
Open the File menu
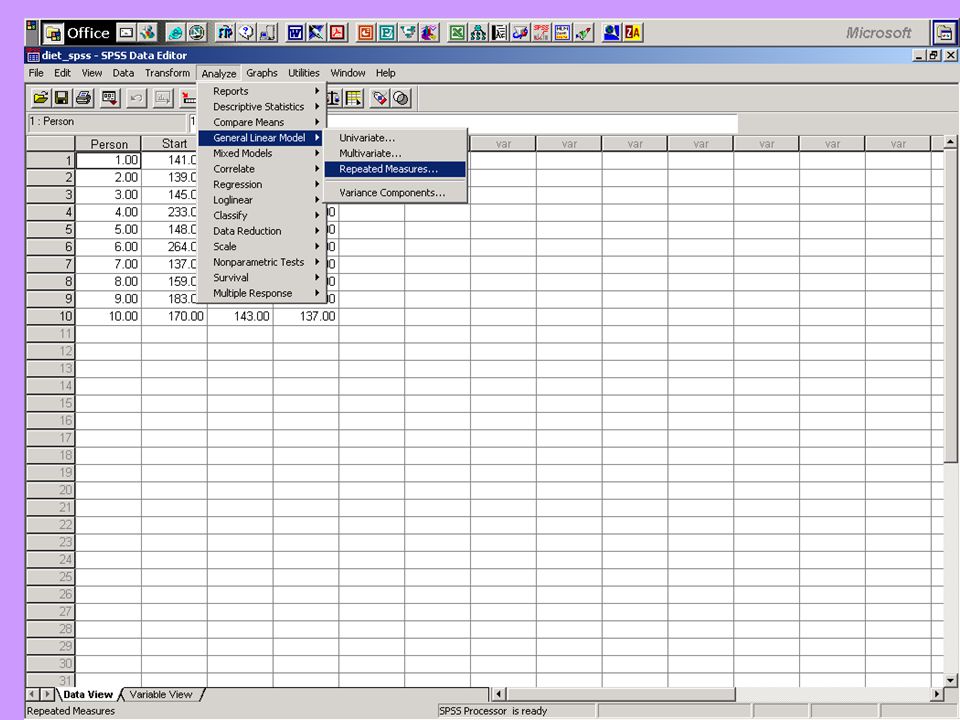coord(36,73)
